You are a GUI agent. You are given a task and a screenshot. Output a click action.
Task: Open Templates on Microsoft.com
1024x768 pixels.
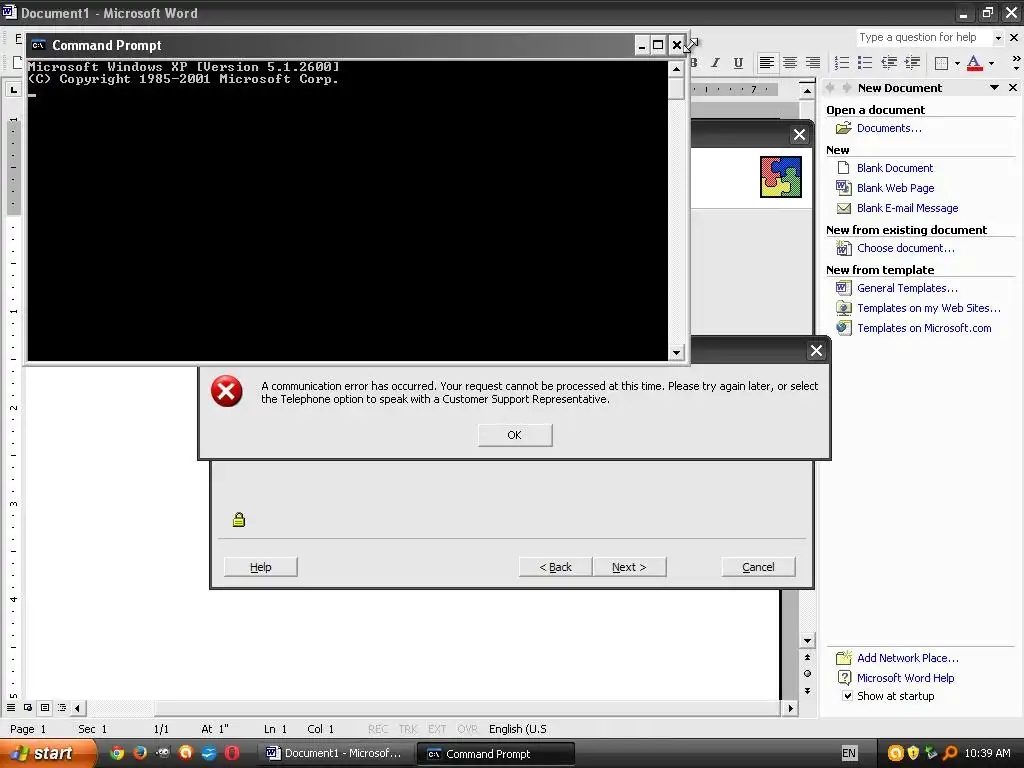pyautogui.click(x=924, y=328)
